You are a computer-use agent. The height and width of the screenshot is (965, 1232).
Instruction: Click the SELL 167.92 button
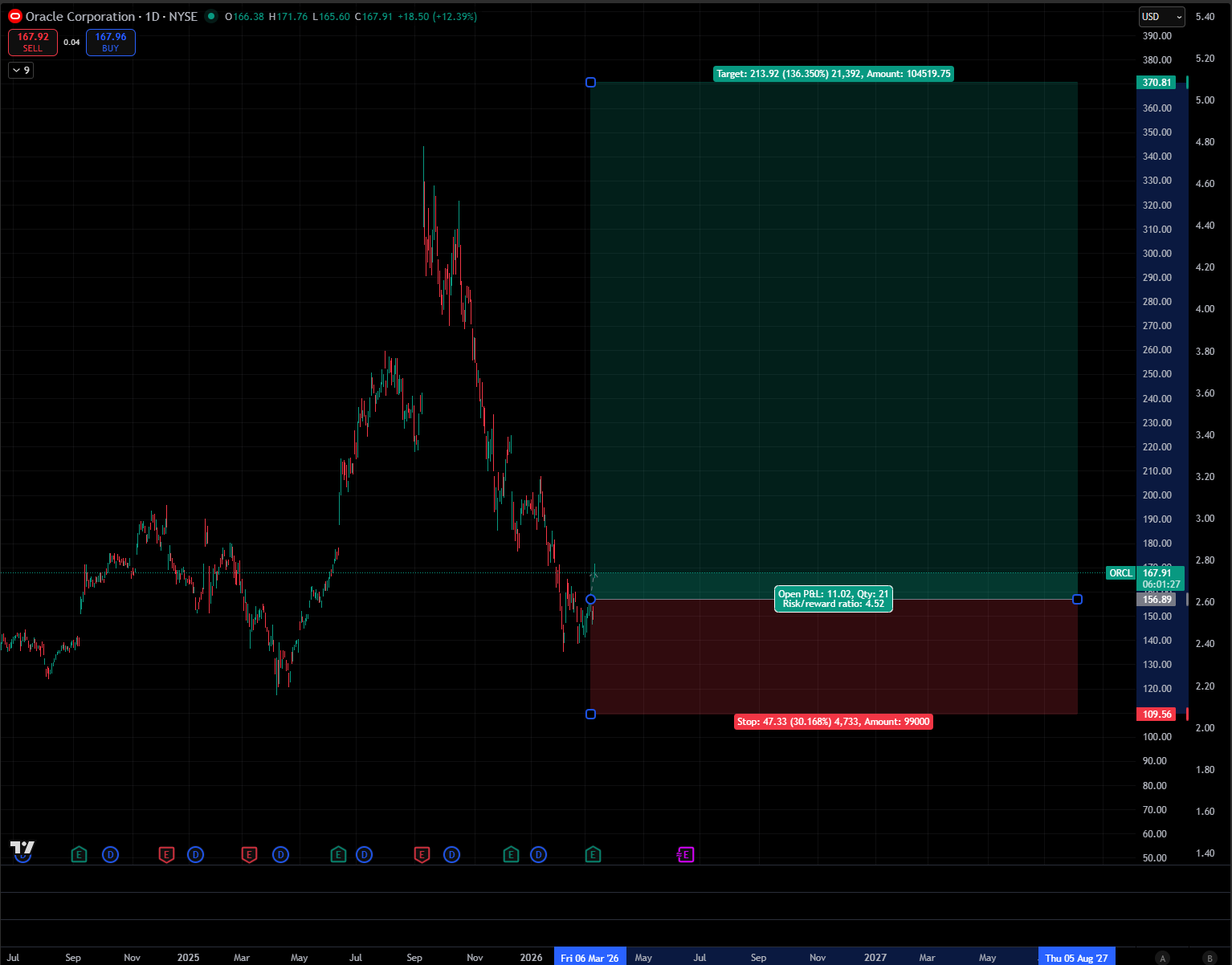(x=33, y=43)
